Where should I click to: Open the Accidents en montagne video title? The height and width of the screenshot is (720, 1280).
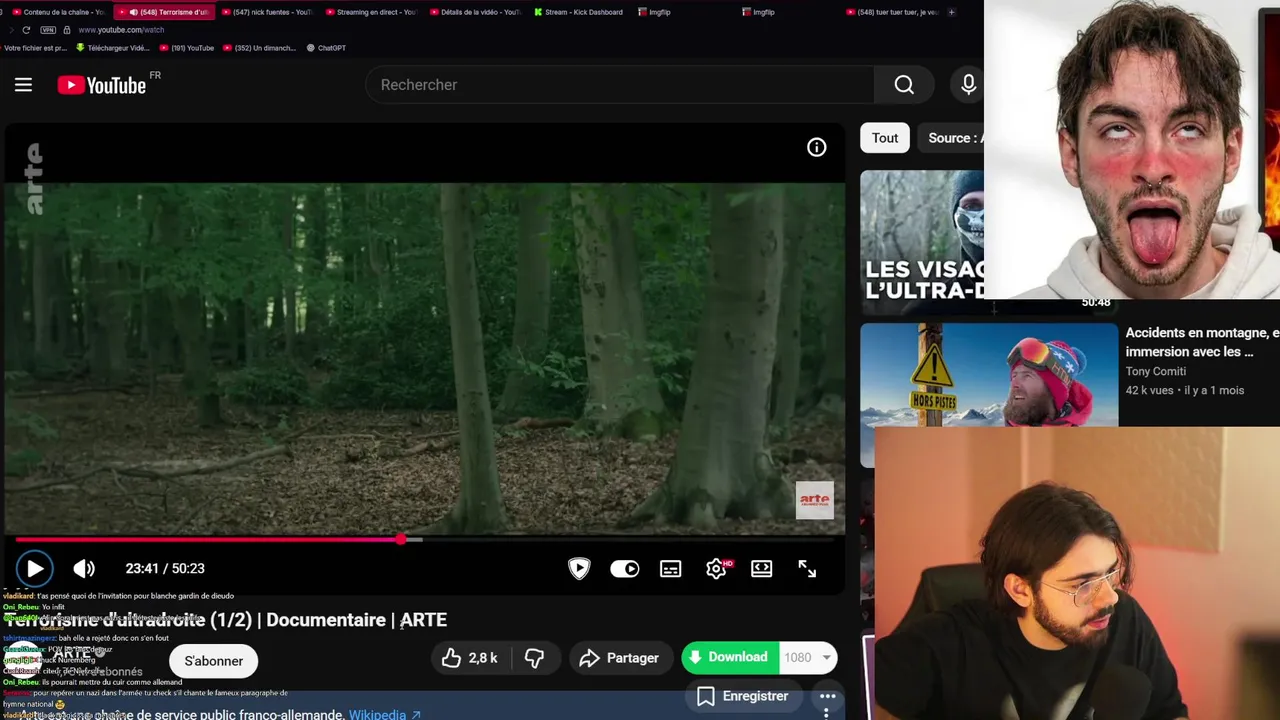click(x=1202, y=342)
